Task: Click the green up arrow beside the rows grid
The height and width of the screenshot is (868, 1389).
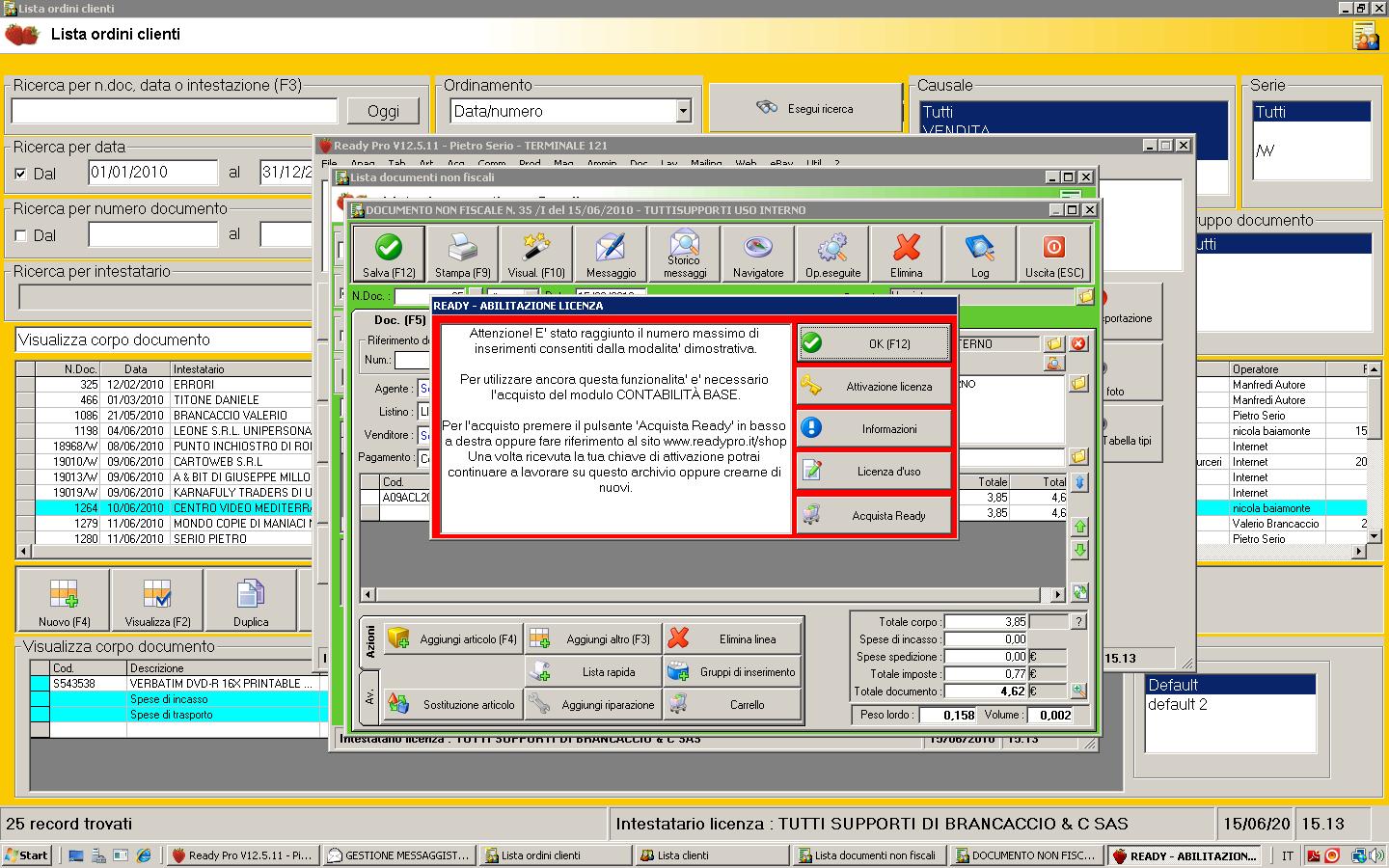Action: tap(1080, 527)
